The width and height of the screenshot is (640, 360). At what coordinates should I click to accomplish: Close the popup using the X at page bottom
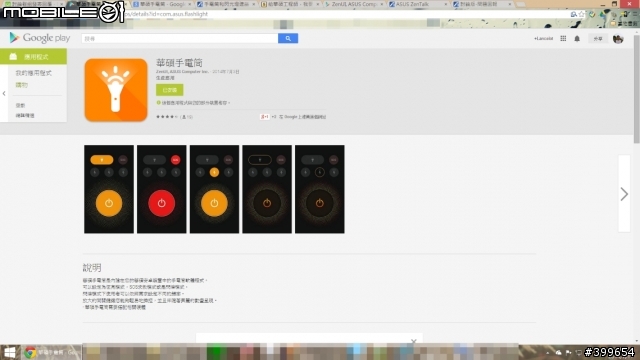point(414,341)
